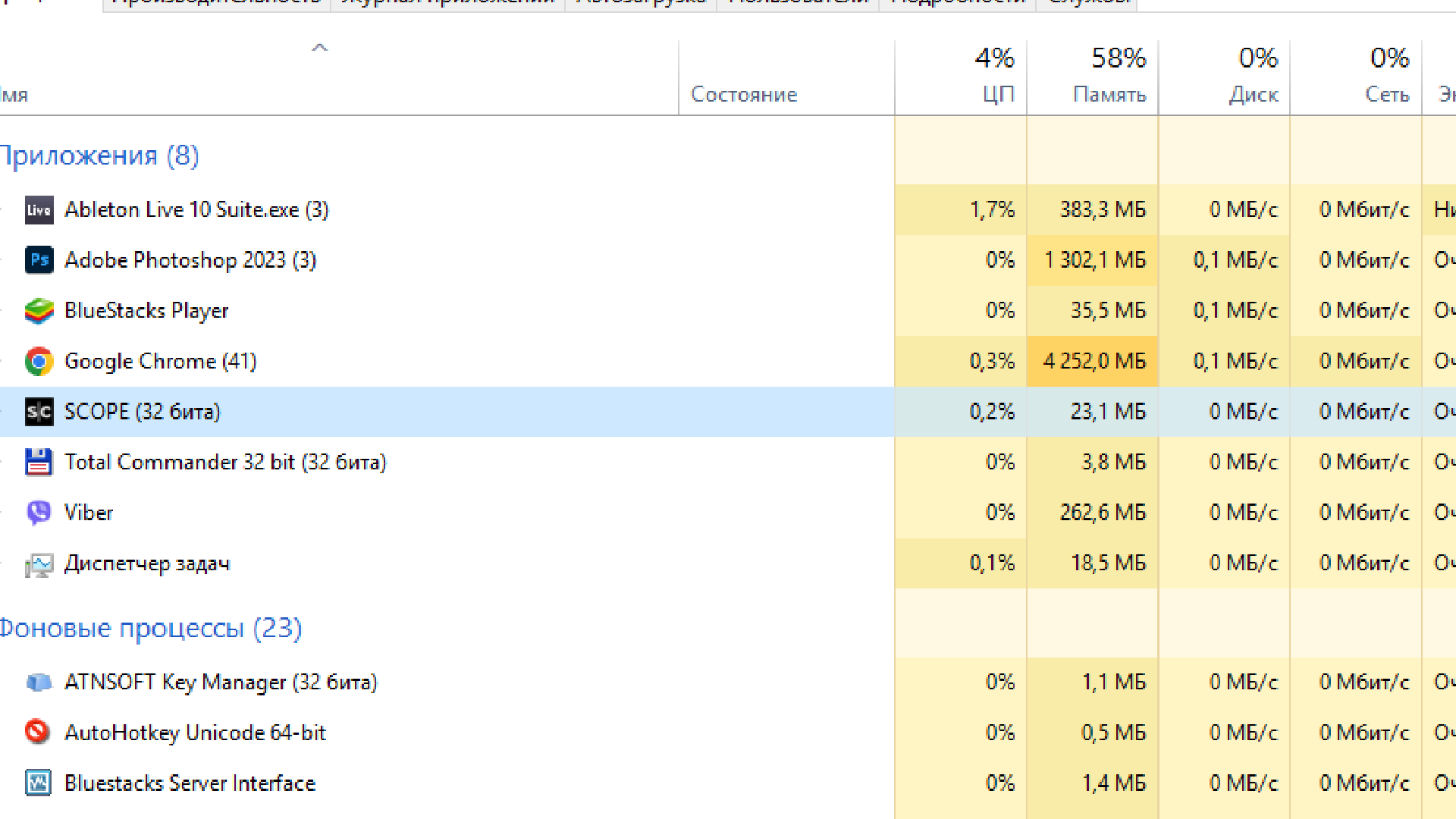Click Chrome disk value 0,1 МБ/с
The image size is (1456, 819).
(x=1235, y=361)
